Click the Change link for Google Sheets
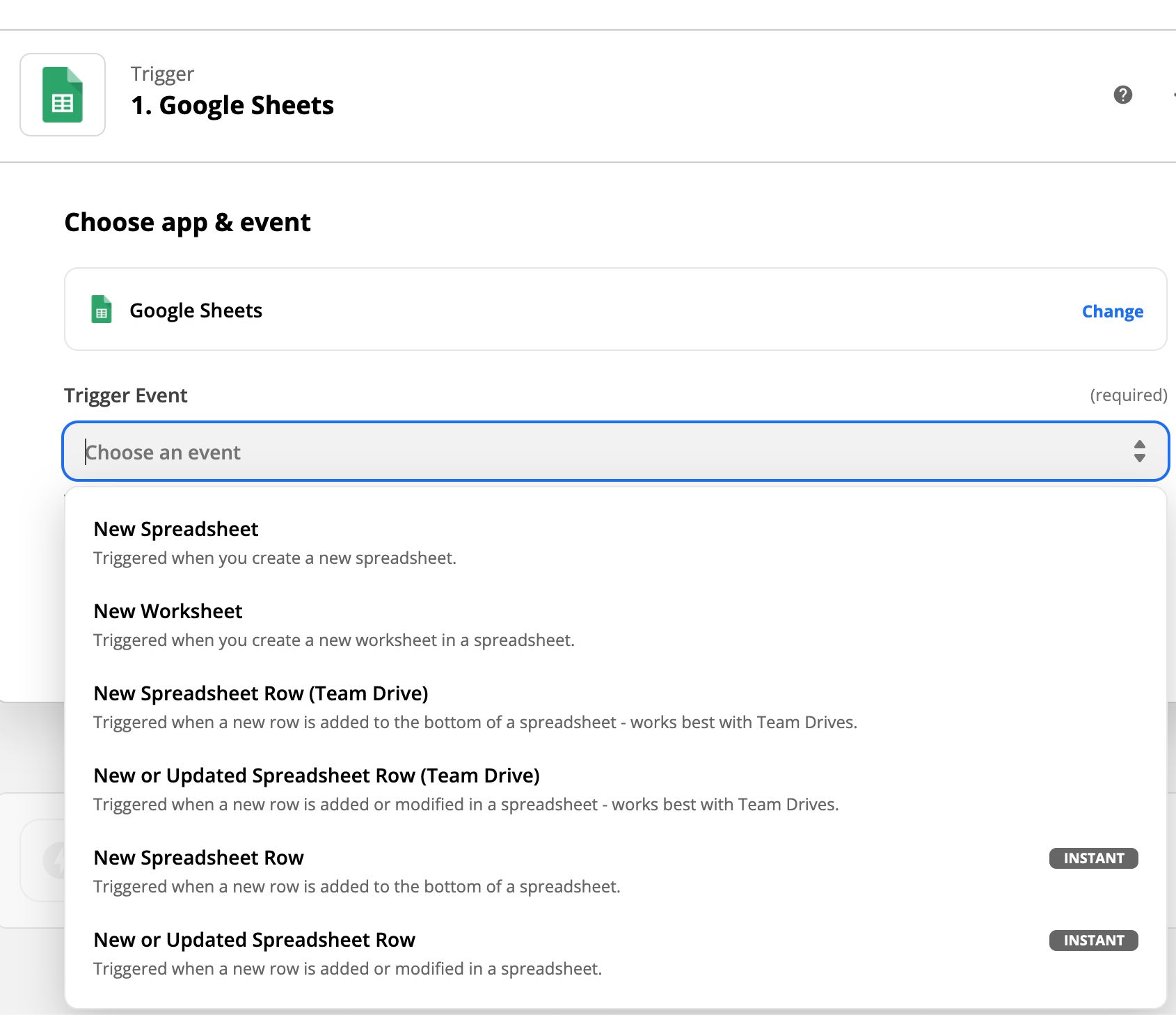Screen dimensions: 1176x1015 click(1112, 311)
